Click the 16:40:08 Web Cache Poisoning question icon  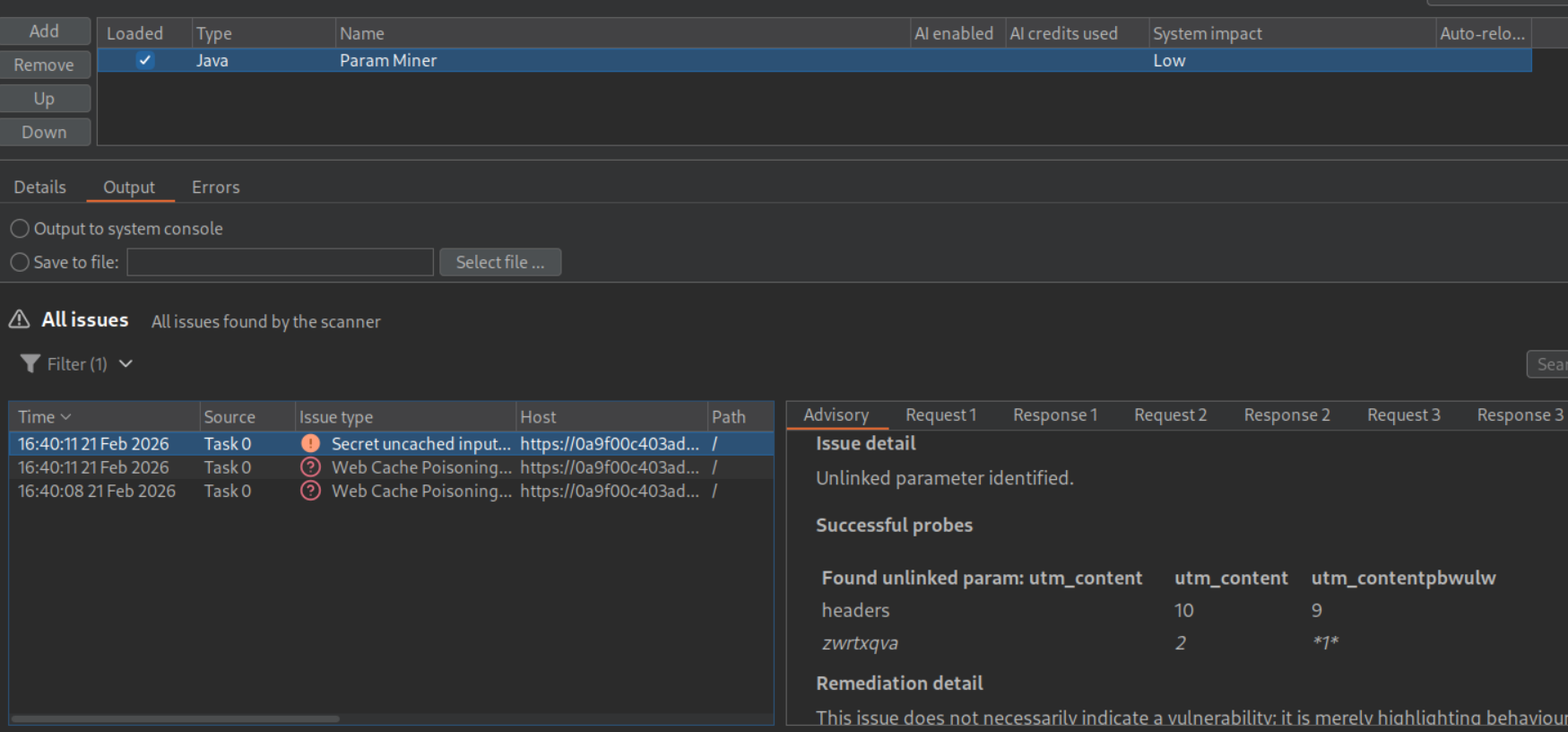coord(310,491)
